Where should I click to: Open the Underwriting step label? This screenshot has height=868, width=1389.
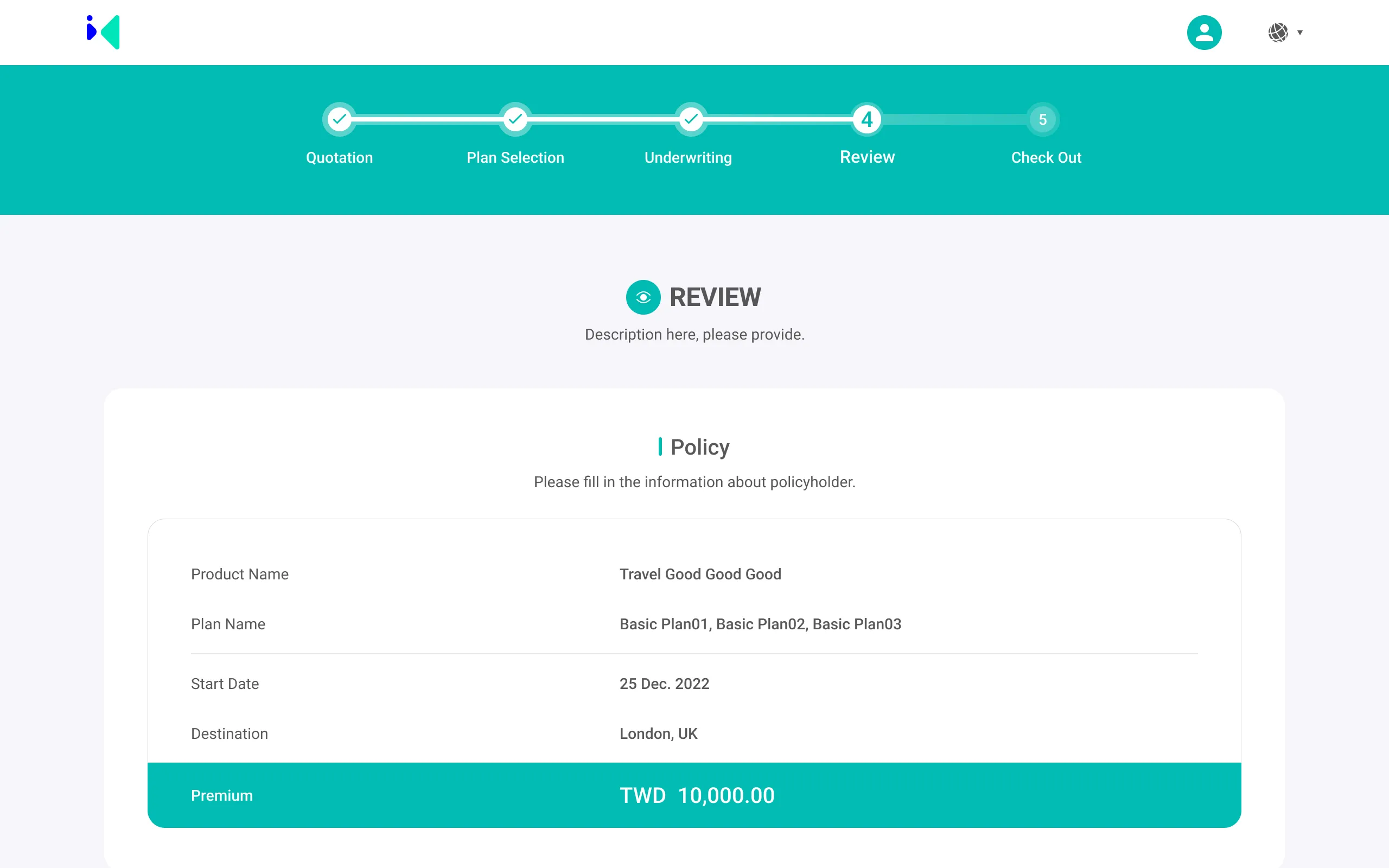tap(687, 157)
